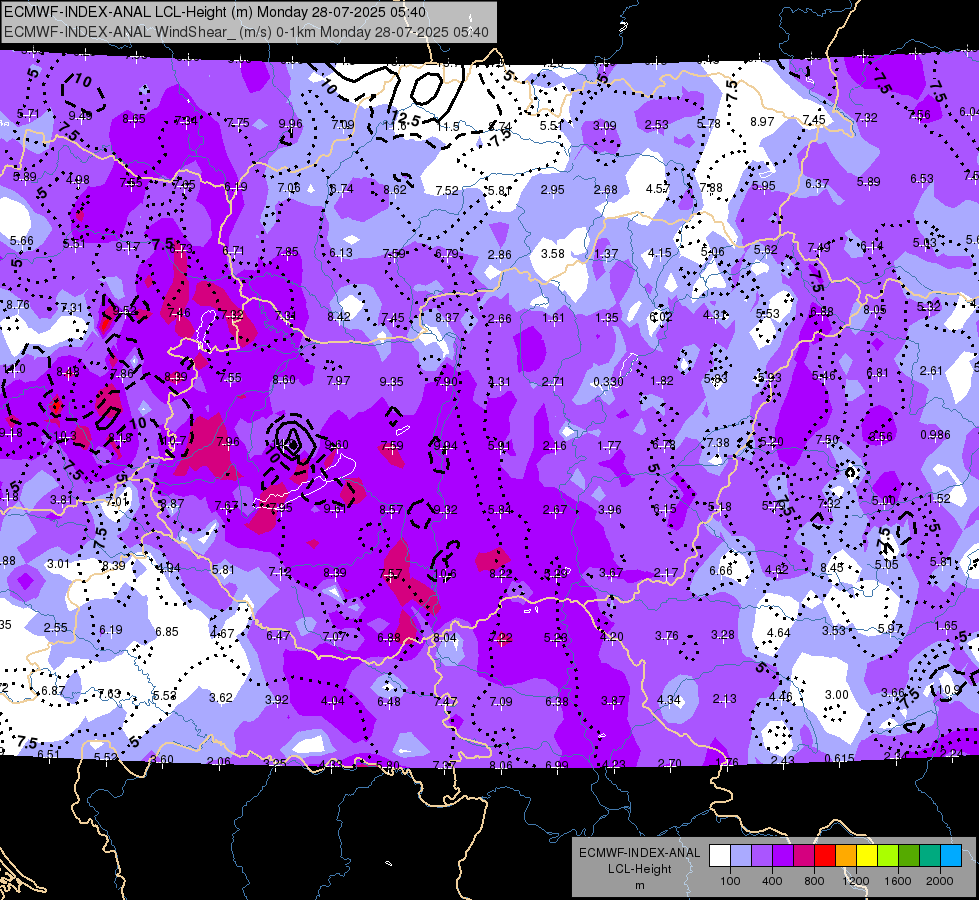Click the map value 8.97
Screen dimensions: 979x900
click(x=762, y=122)
